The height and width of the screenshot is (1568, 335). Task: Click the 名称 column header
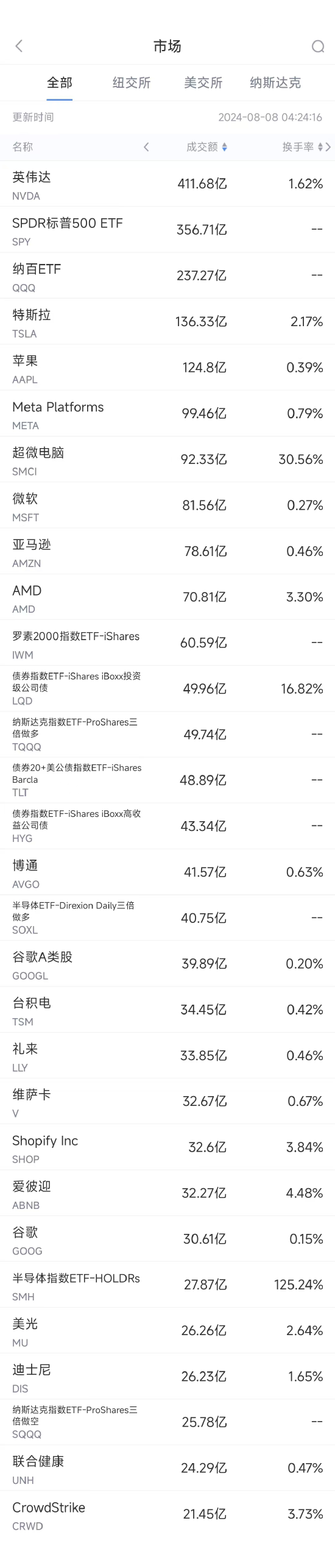pyautogui.click(x=23, y=147)
